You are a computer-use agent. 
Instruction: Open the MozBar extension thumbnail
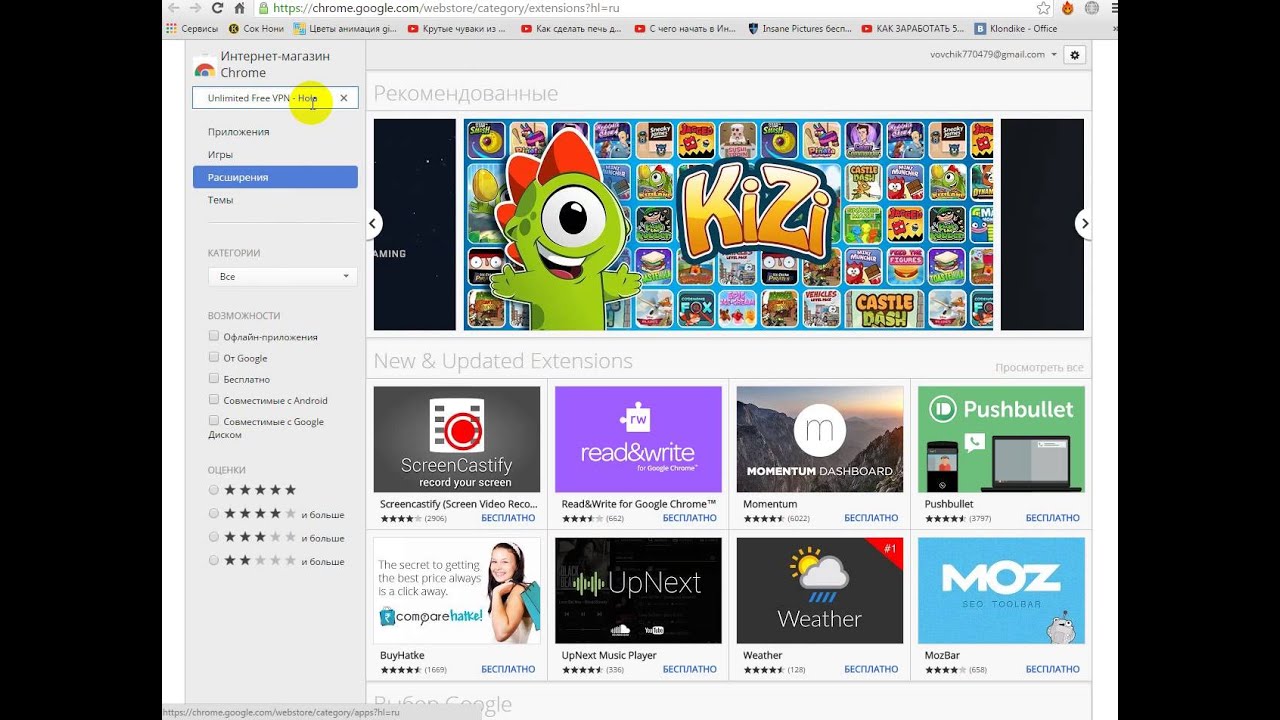point(1001,591)
